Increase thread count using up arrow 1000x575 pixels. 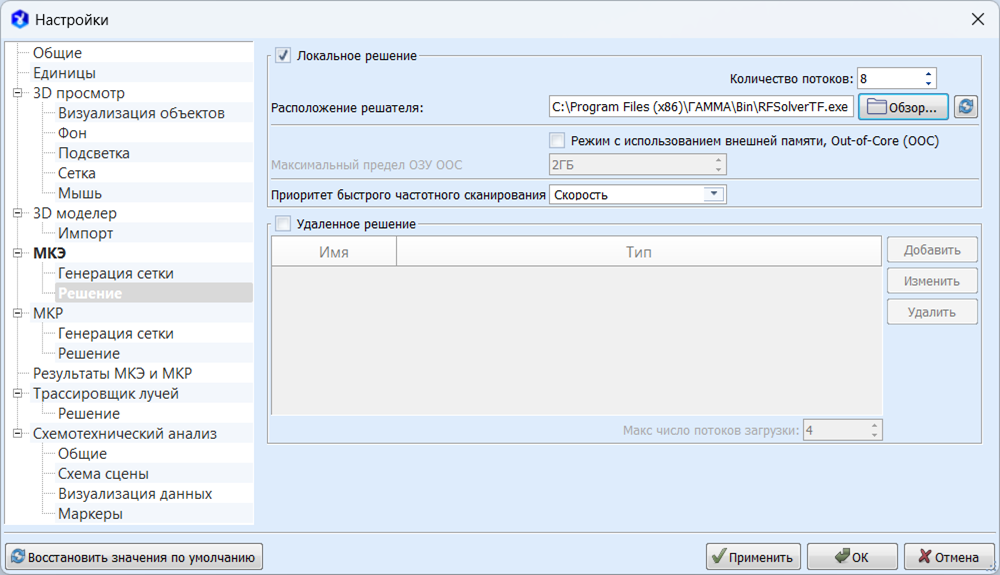[x=929, y=73]
